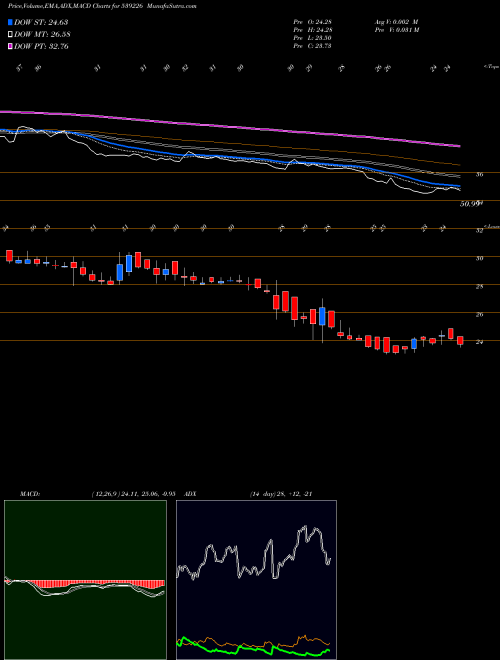Click the 'MACD:' panel label
The image size is (500, 660).
coord(29,493)
